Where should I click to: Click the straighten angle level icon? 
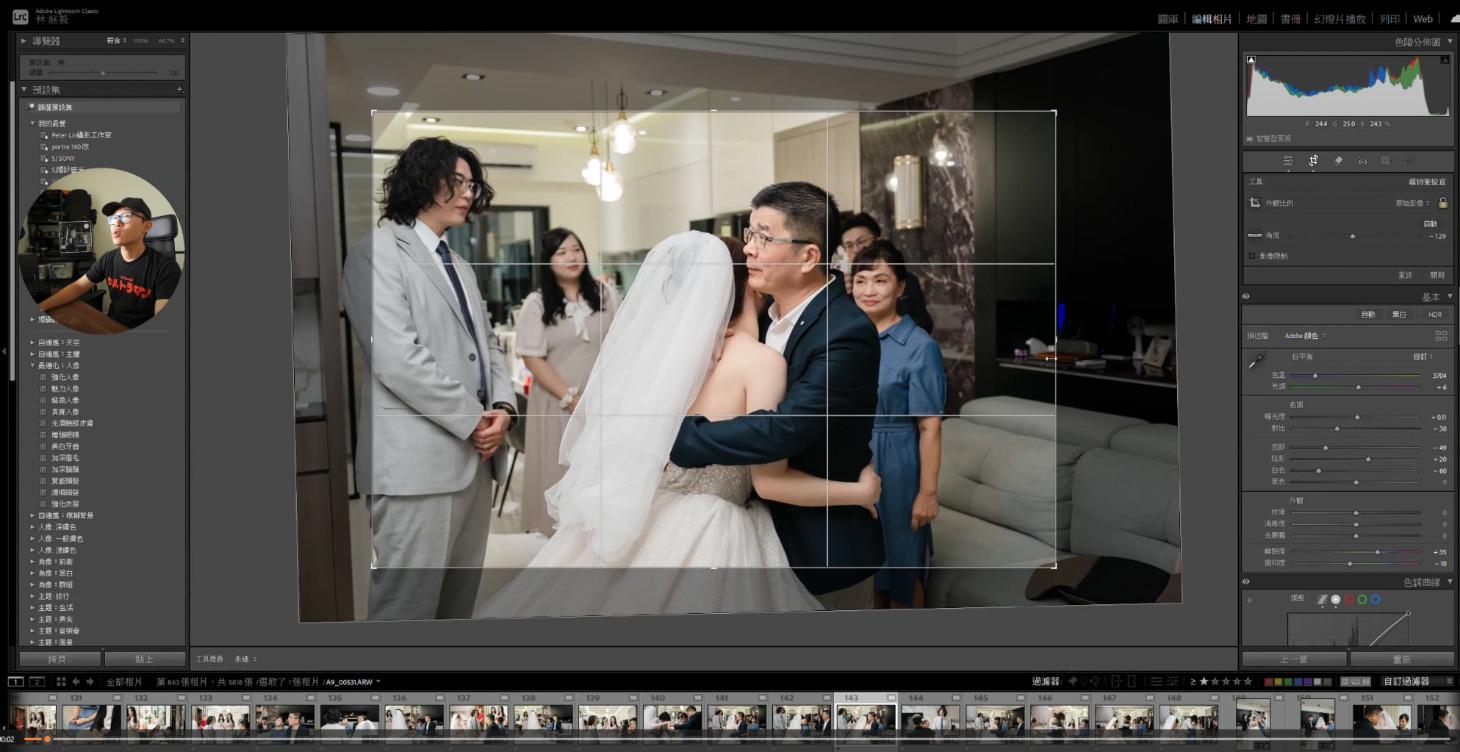(x=1255, y=236)
